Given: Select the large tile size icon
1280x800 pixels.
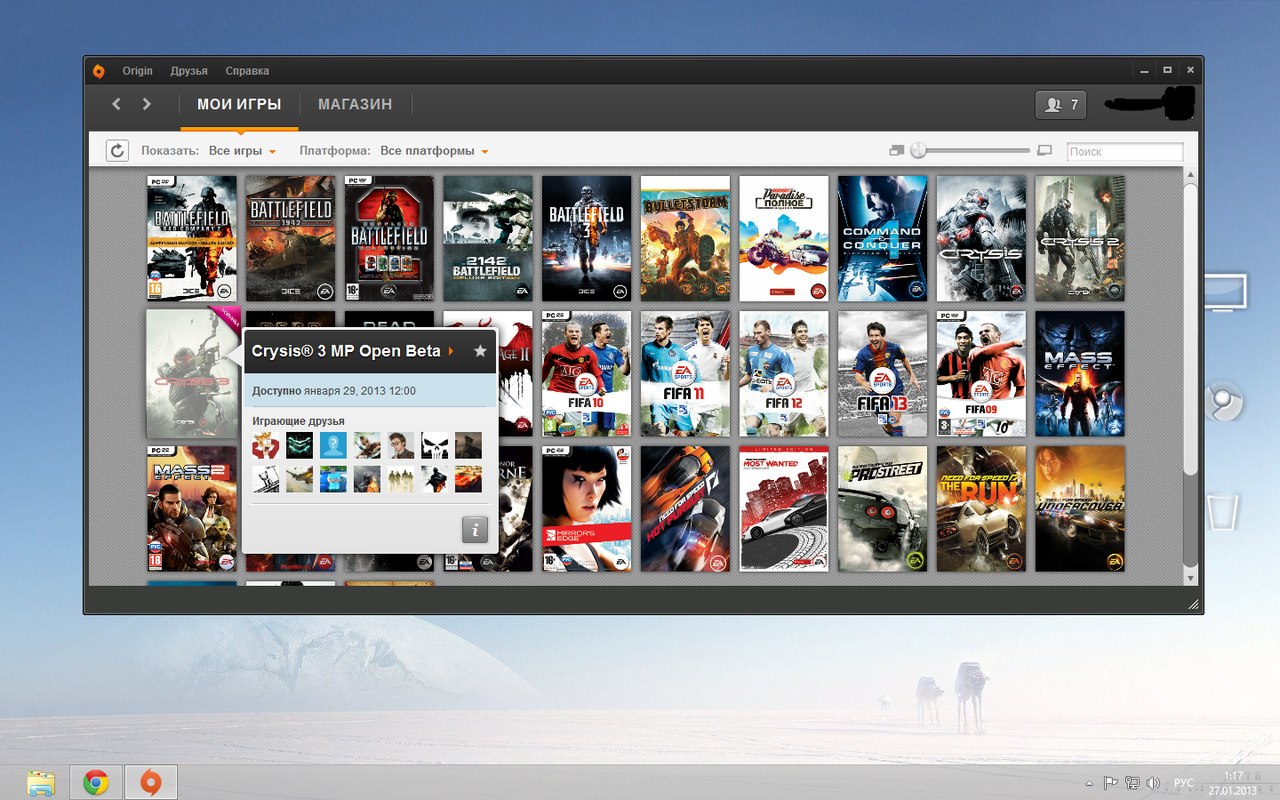Looking at the screenshot, I should (1045, 151).
